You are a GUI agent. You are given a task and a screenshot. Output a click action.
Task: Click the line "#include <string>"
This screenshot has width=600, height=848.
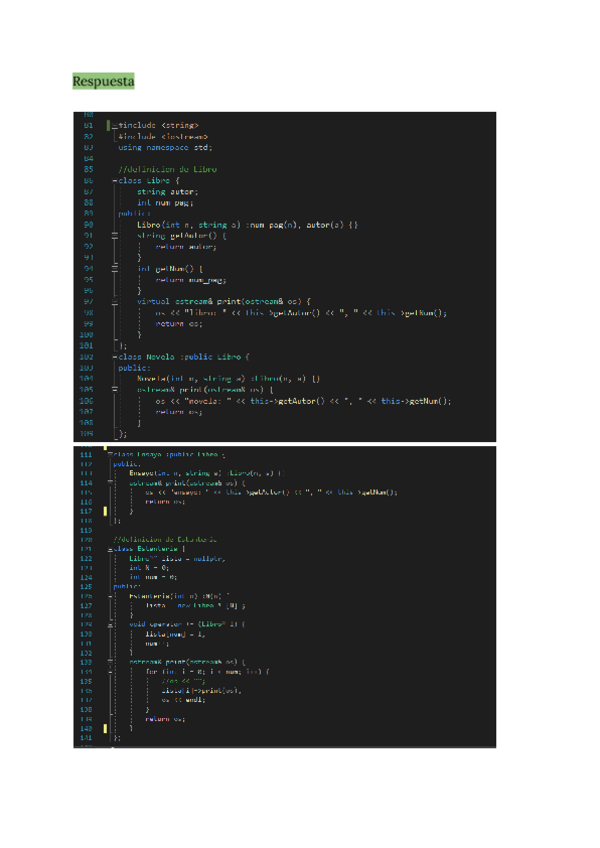pyautogui.click(x=159, y=125)
